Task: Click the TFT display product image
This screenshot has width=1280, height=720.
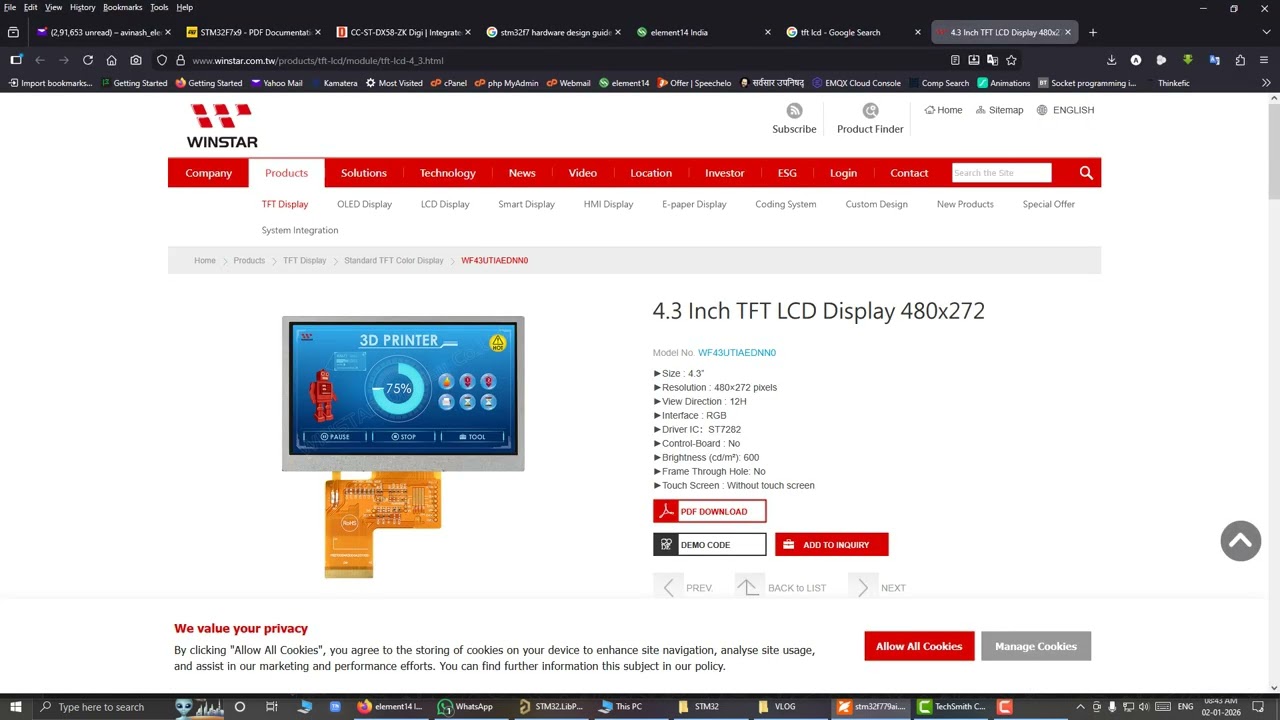Action: pyautogui.click(x=403, y=446)
